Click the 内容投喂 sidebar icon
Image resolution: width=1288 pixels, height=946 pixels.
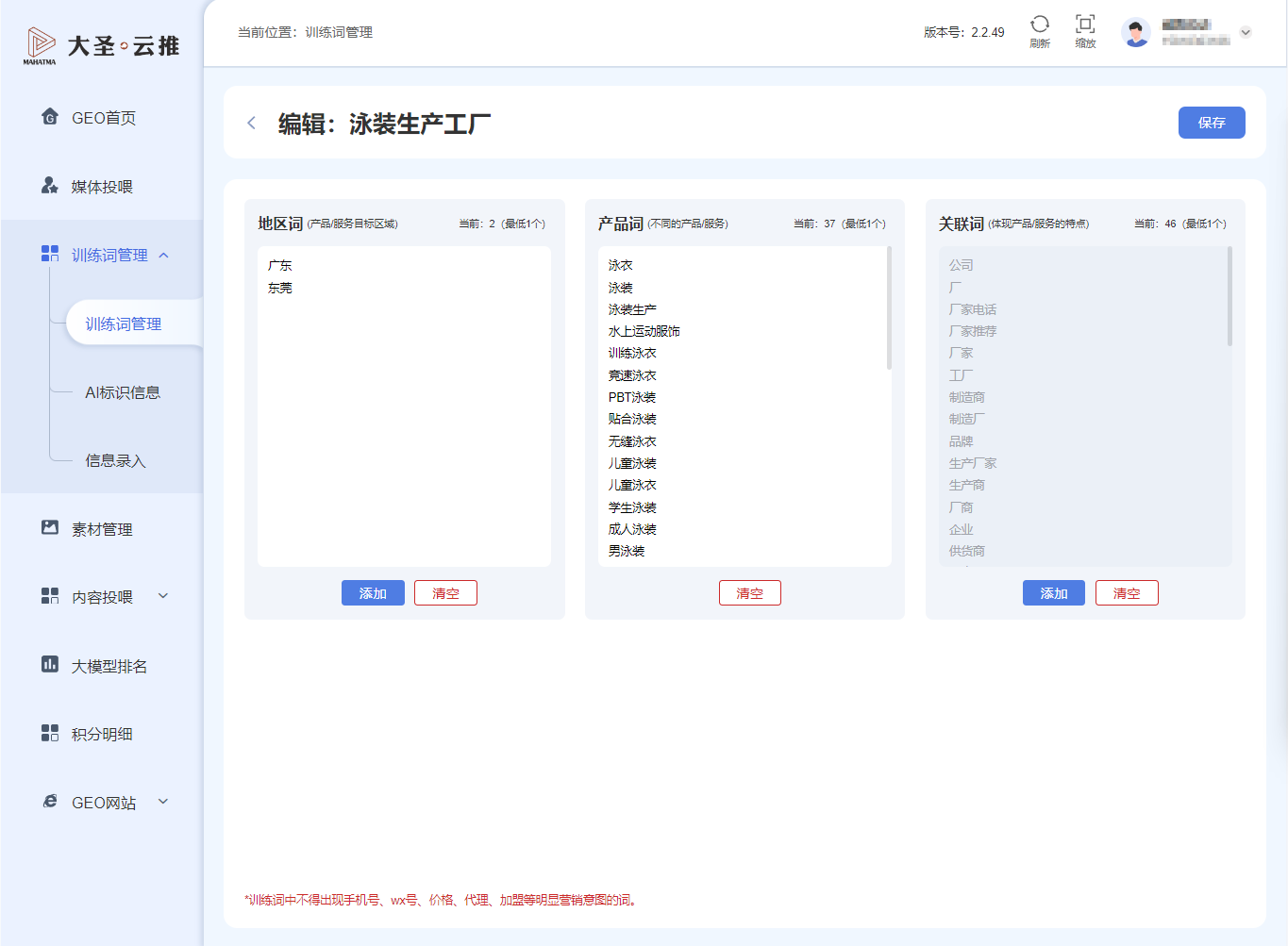[50, 596]
